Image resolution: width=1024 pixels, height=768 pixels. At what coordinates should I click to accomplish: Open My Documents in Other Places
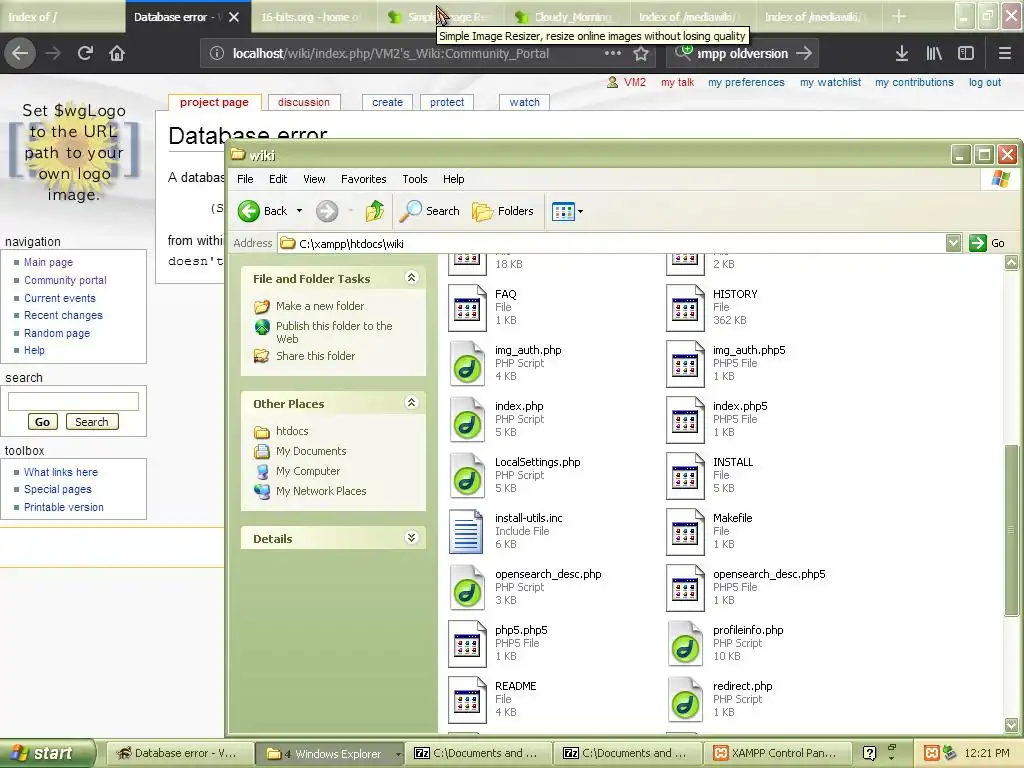coord(311,451)
